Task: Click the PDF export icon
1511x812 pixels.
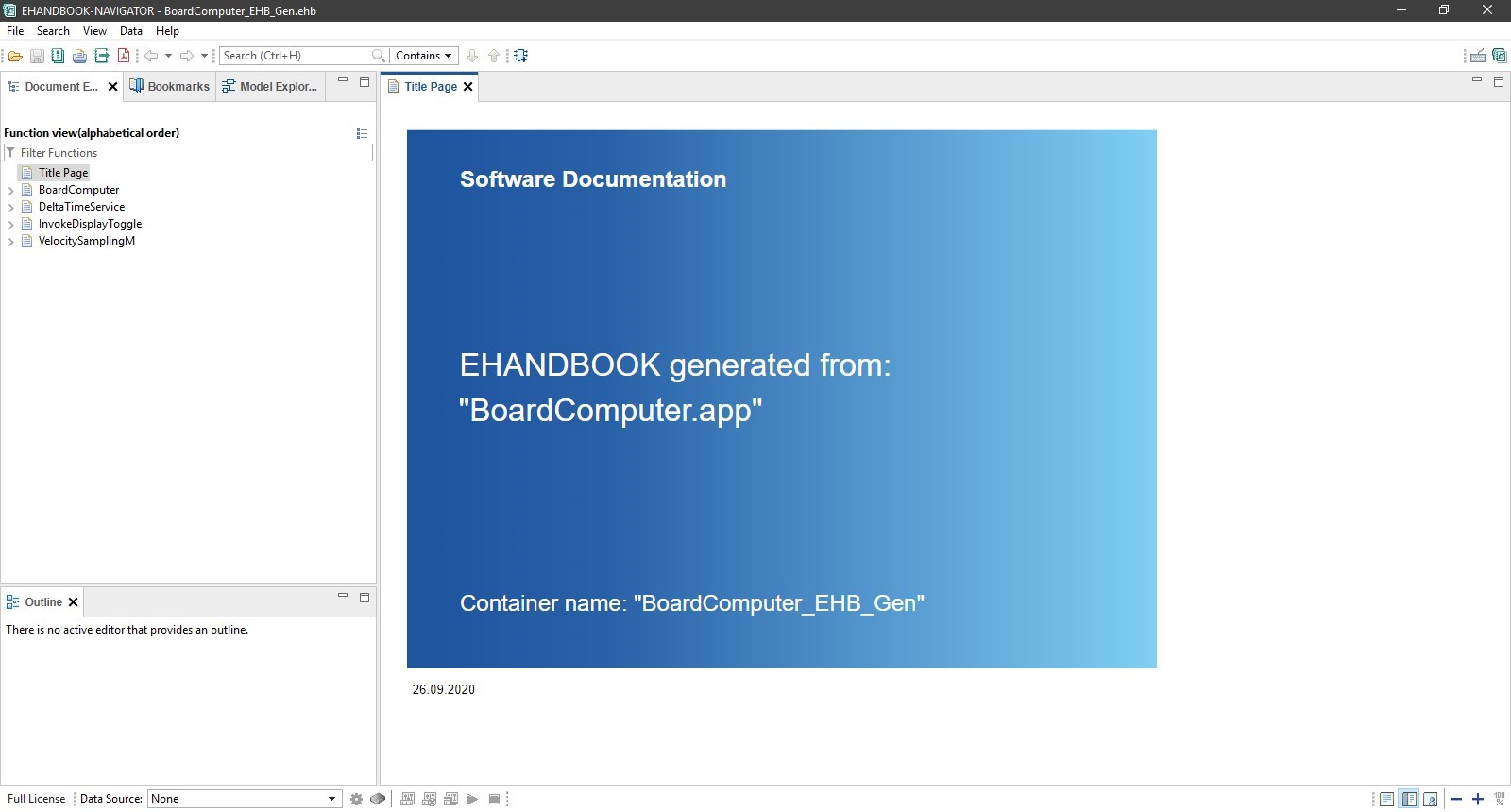Action: (123, 56)
